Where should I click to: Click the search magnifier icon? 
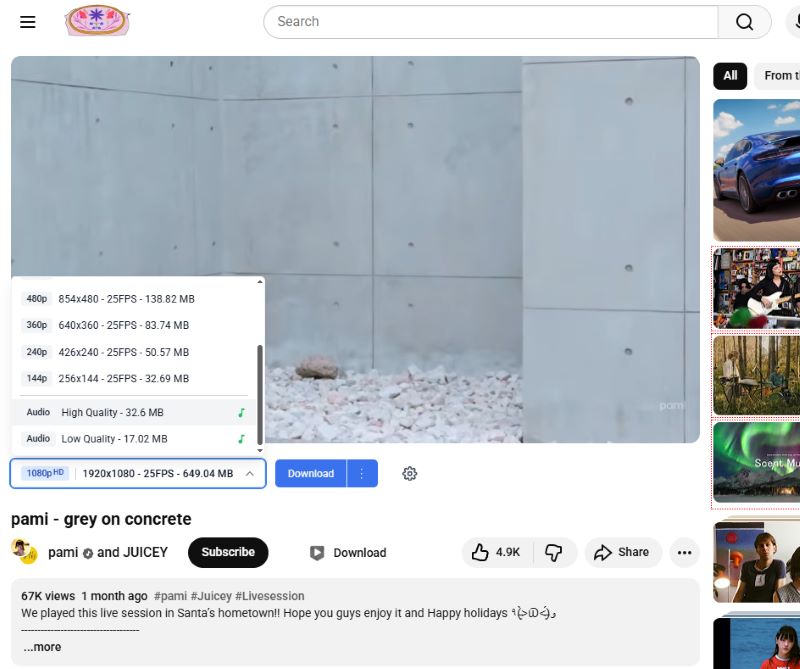(x=745, y=21)
